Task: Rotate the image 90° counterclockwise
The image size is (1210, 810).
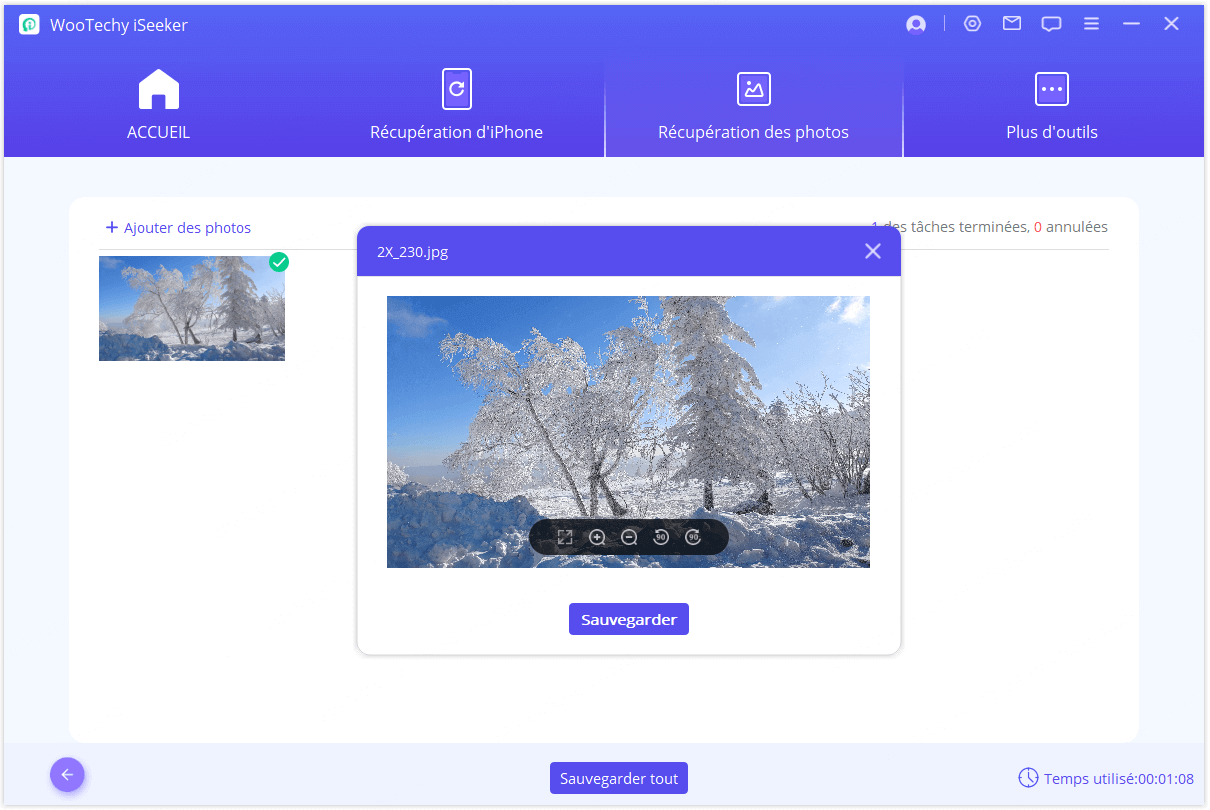Action: coord(661,538)
